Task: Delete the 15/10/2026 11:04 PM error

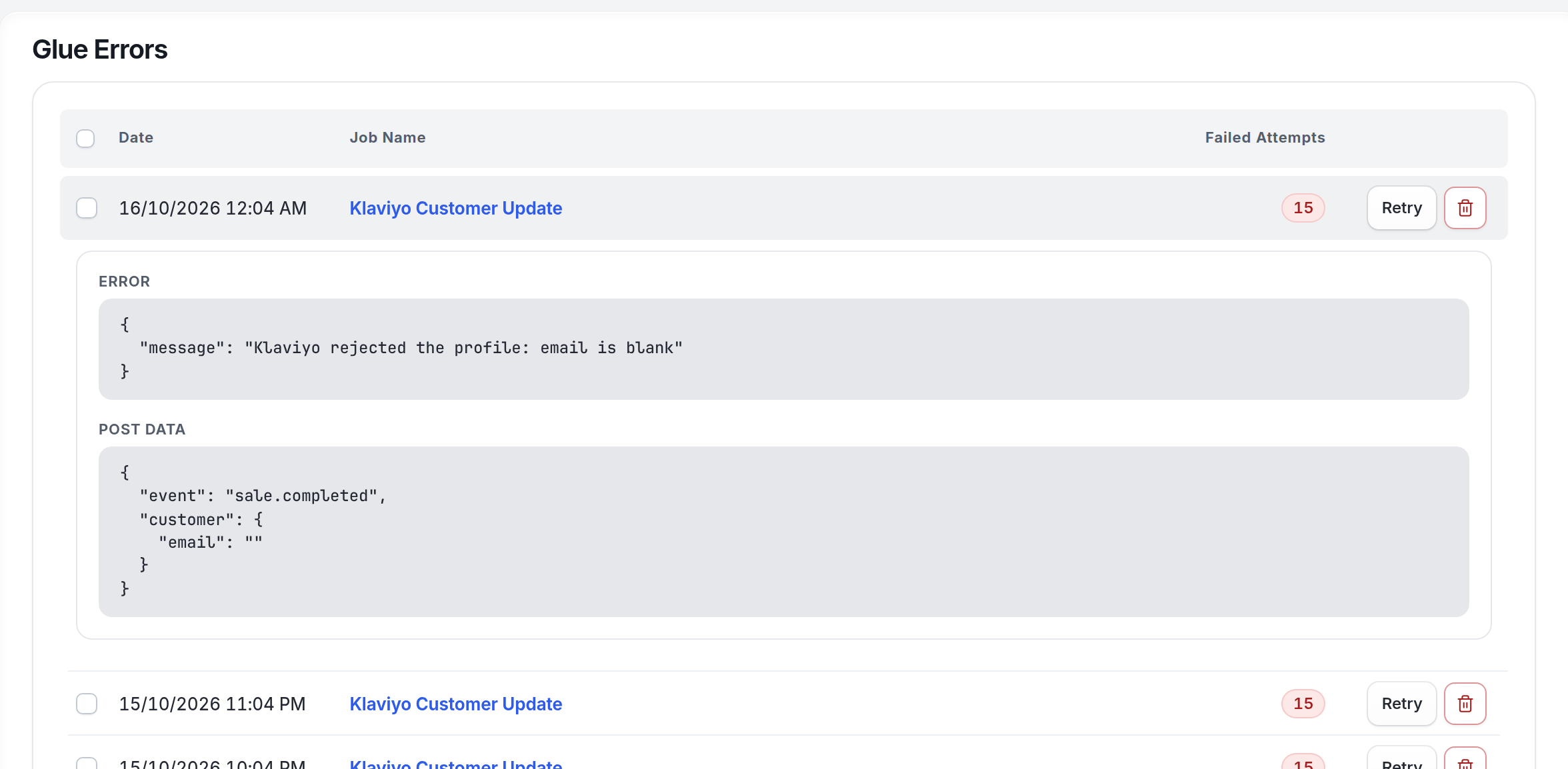Action: tap(1465, 704)
